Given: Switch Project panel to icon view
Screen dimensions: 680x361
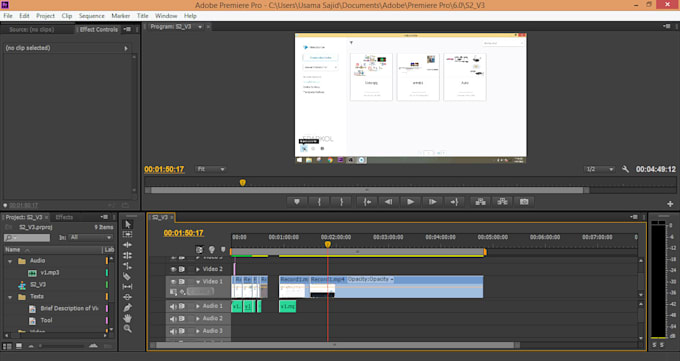Looking at the screenshot, I should click(x=19, y=346).
